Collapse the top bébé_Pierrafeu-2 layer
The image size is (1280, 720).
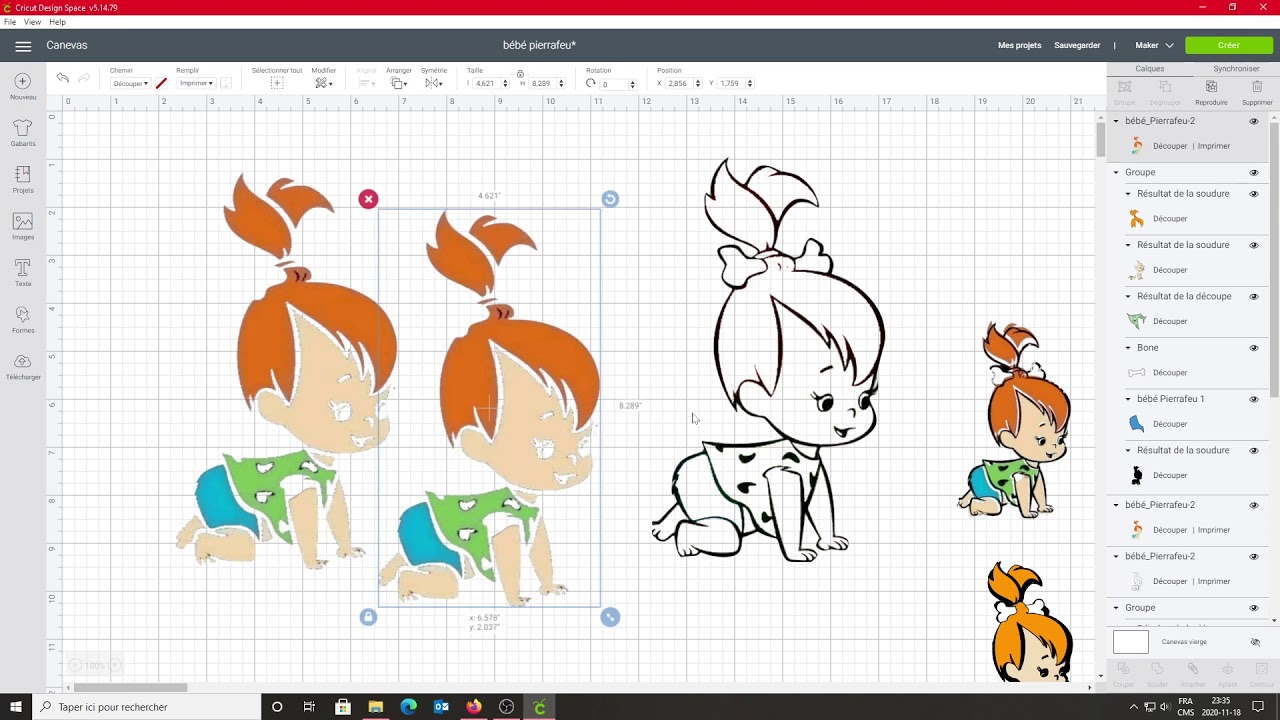[x=1116, y=121]
